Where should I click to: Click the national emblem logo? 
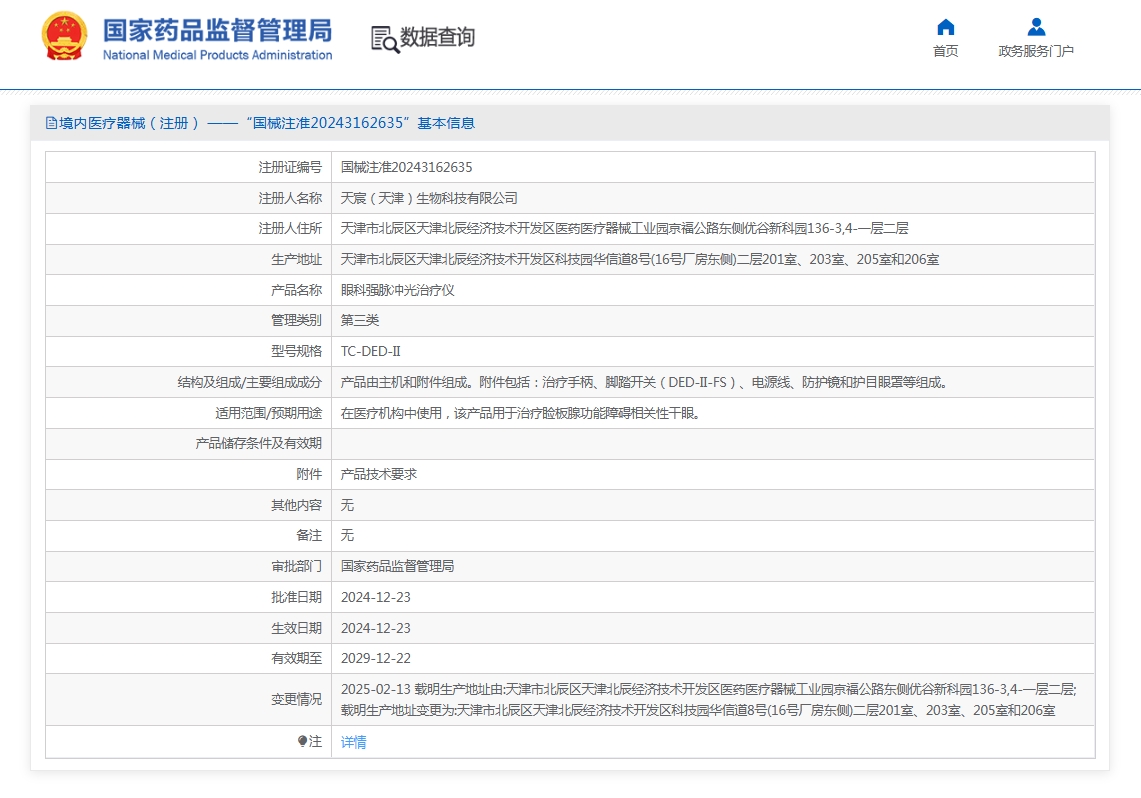(65, 36)
